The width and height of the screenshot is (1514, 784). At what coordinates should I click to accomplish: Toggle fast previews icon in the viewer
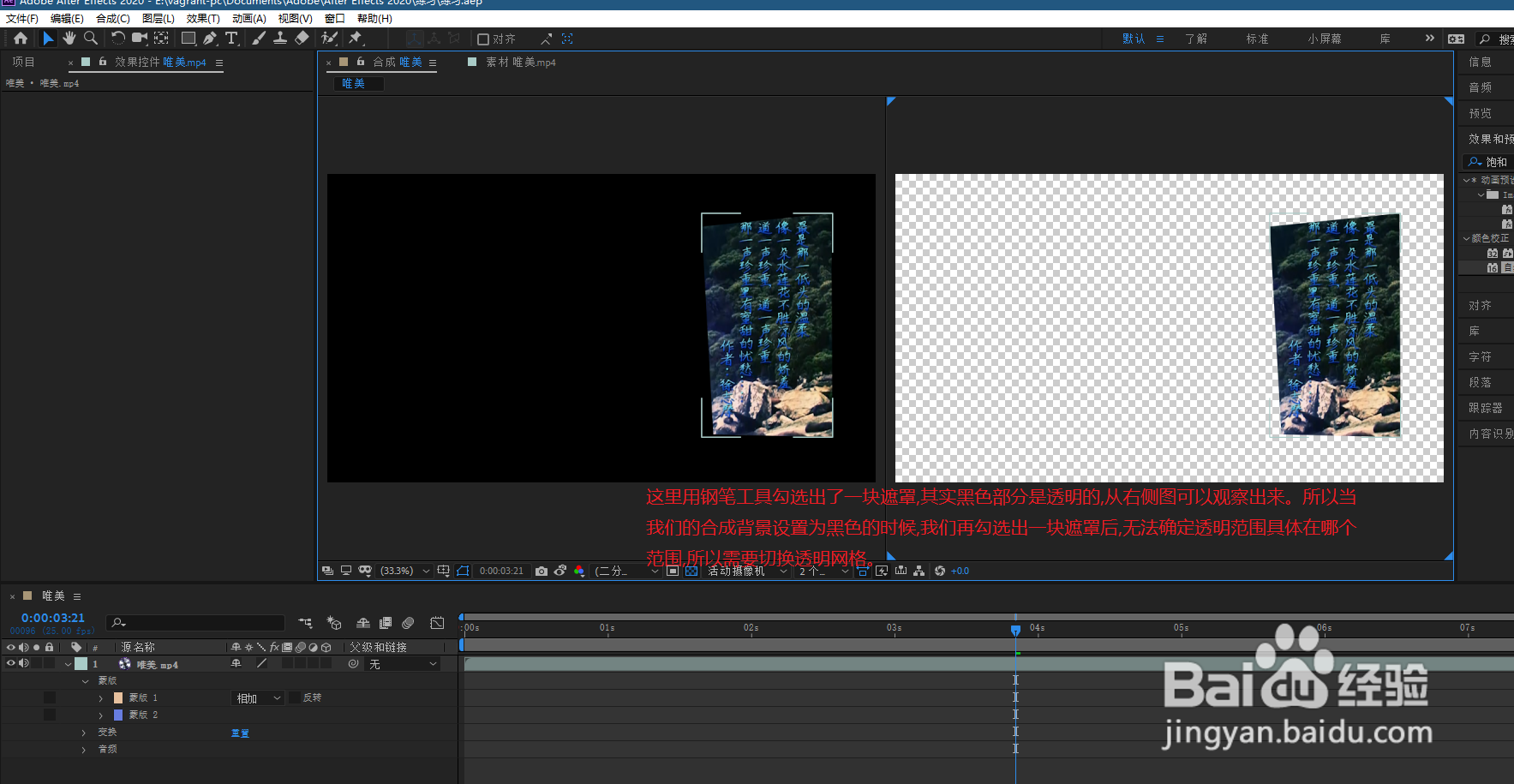pyautogui.click(x=882, y=571)
